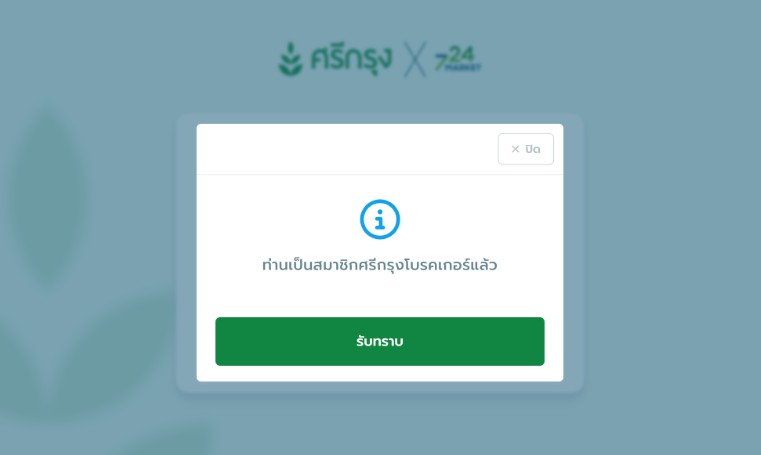Acknowledge with the green รับทราบ button
The width and height of the screenshot is (761, 455).
[380, 341]
